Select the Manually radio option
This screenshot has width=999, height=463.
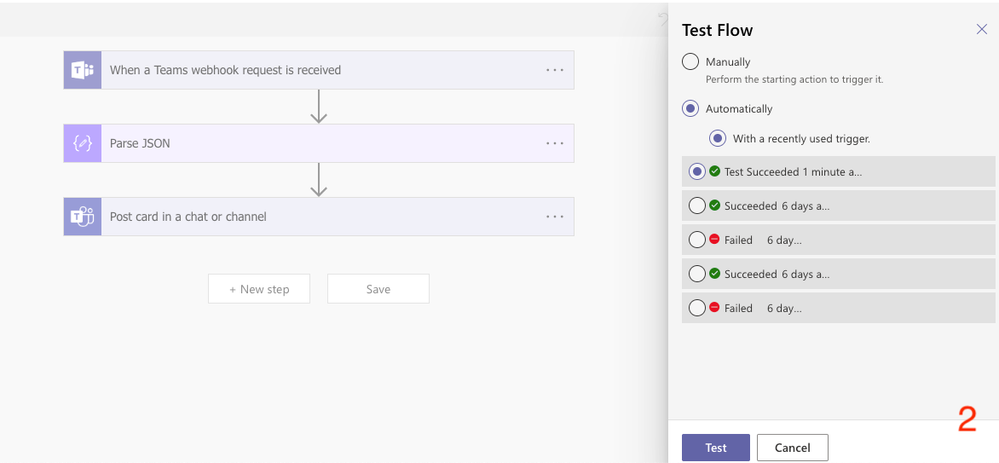(x=690, y=62)
